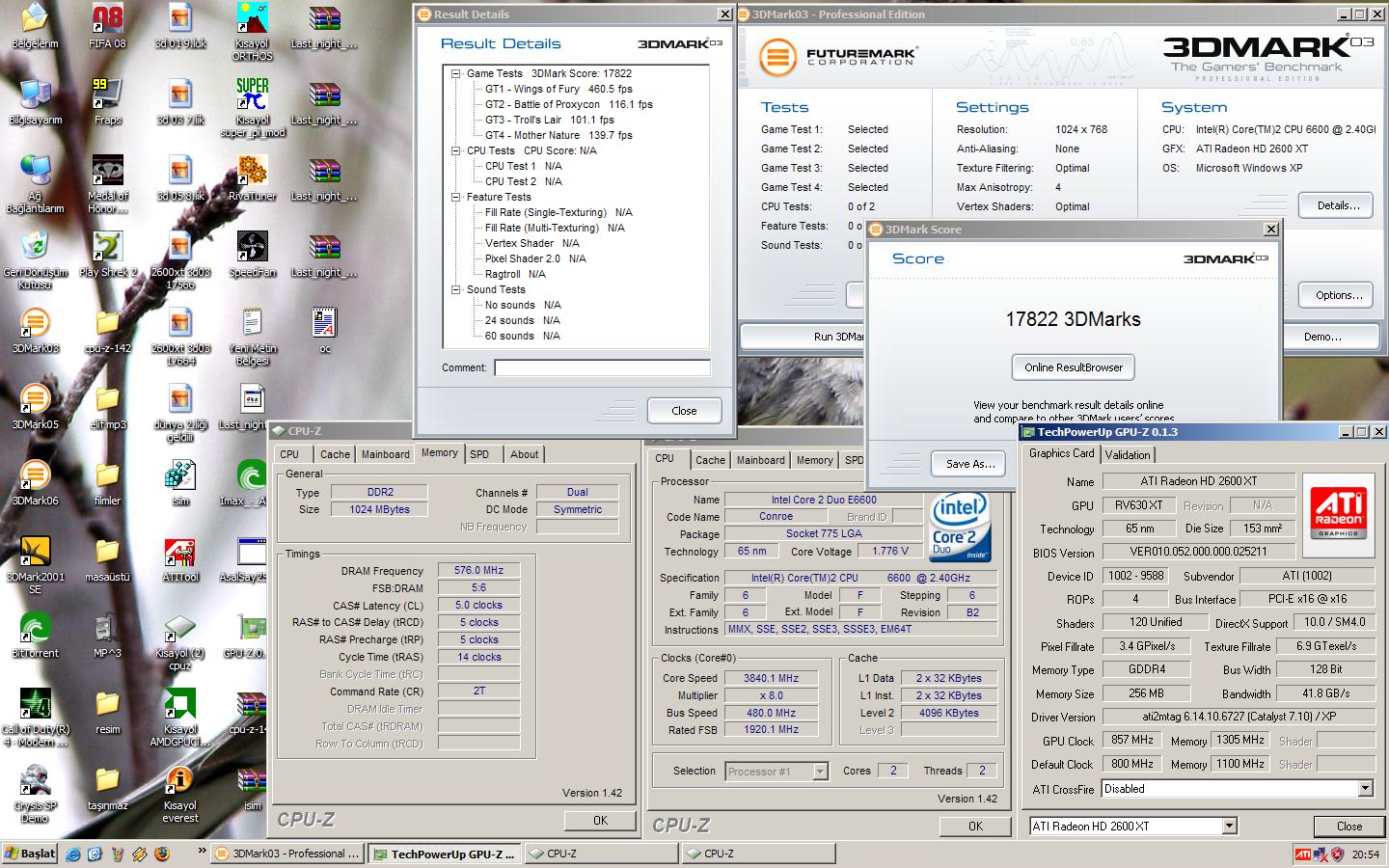1389x868 pixels.
Task: Open the 3DMark03 desktop icon
Action: [x=35, y=330]
